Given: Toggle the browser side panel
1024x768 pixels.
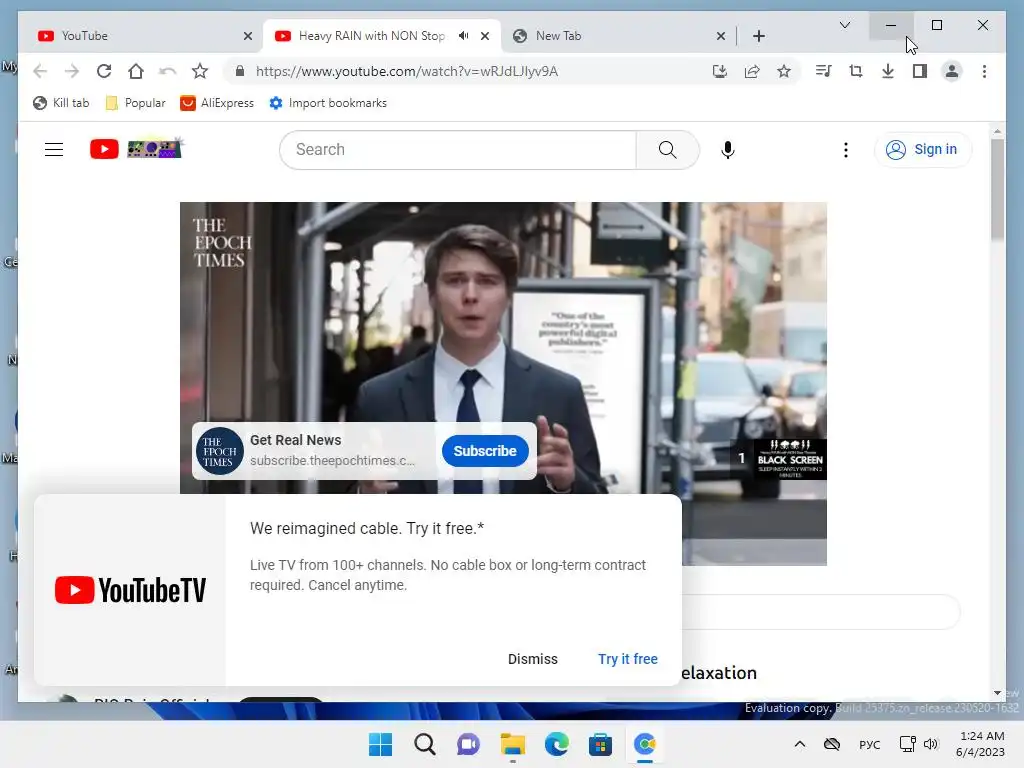Looking at the screenshot, I should coord(920,71).
